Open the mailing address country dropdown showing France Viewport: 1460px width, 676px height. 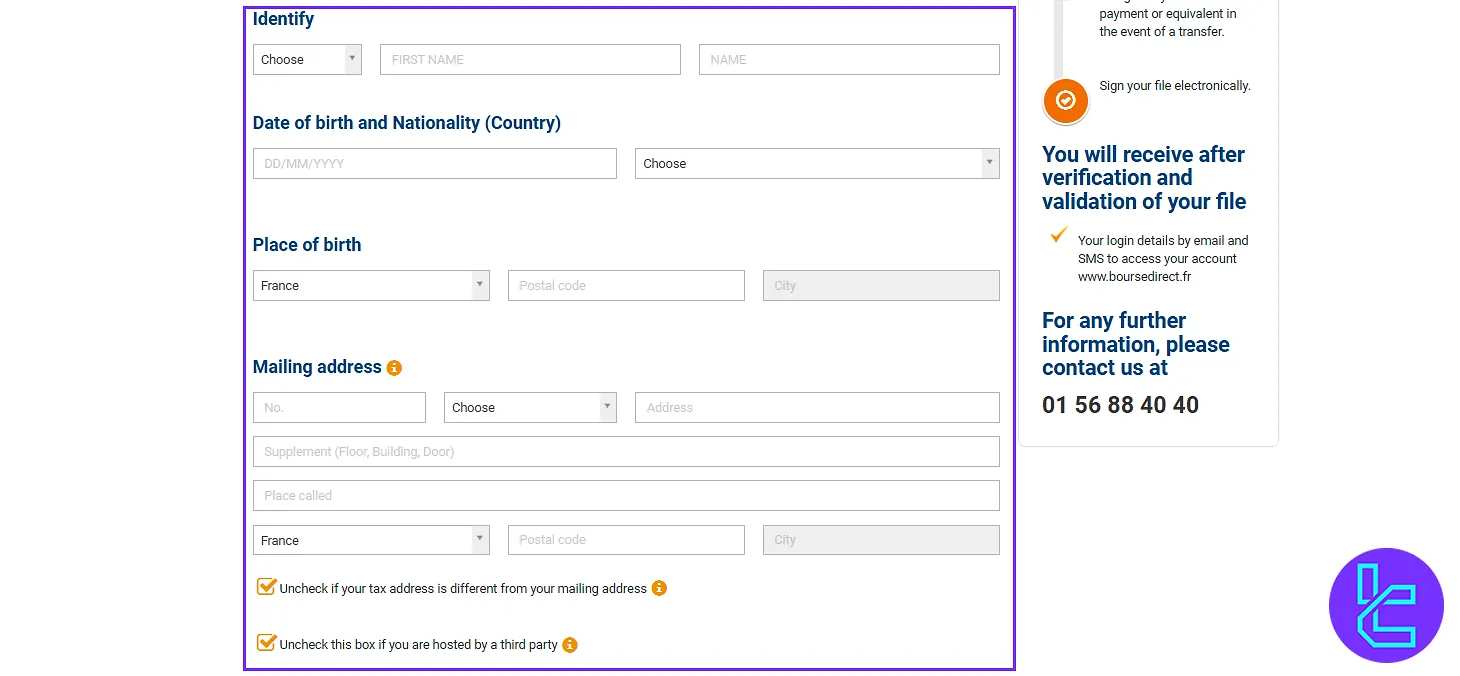(x=371, y=539)
